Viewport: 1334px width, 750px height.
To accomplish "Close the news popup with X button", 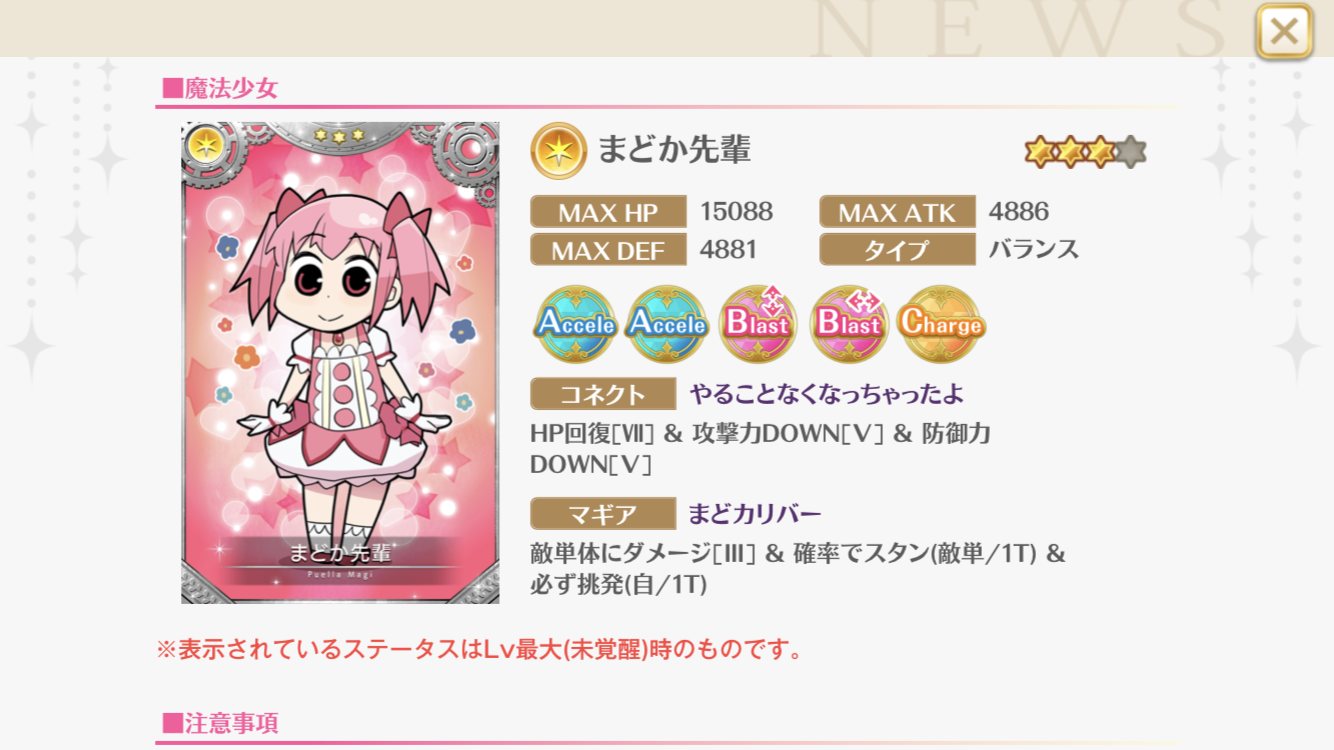I will pos(1284,32).
